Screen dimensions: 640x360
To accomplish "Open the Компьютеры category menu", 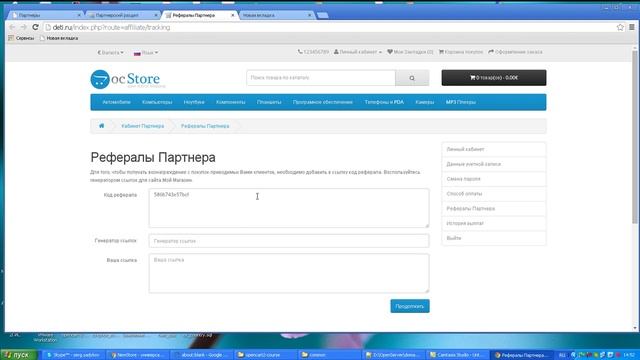I will click(x=157, y=102).
